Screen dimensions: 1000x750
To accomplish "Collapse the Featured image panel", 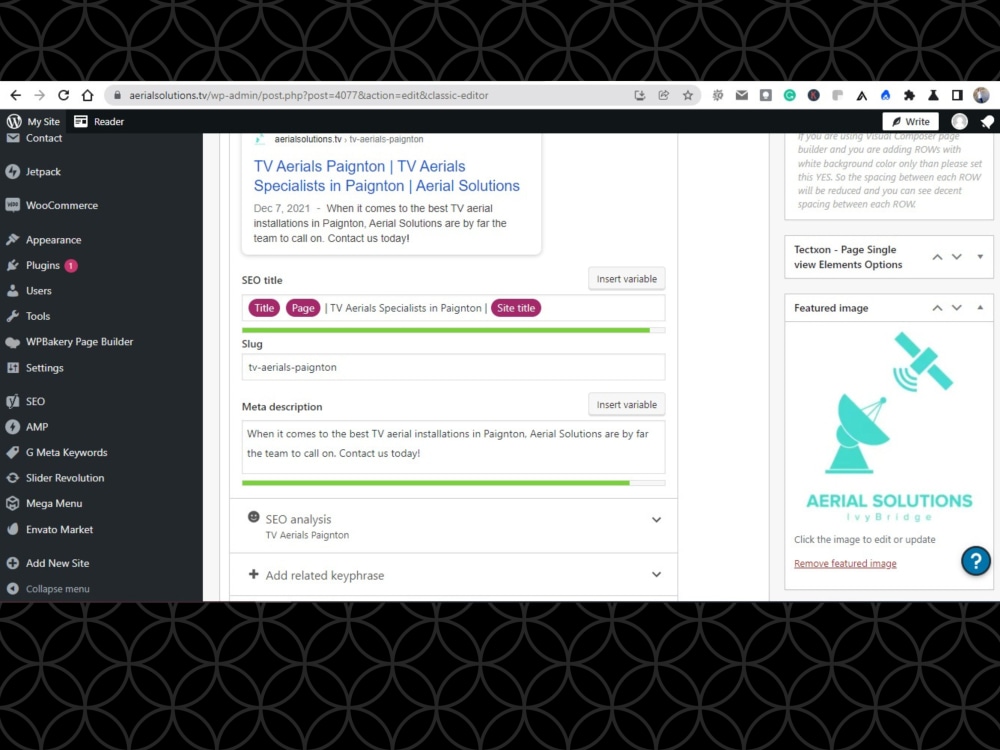I will tap(980, 308).
